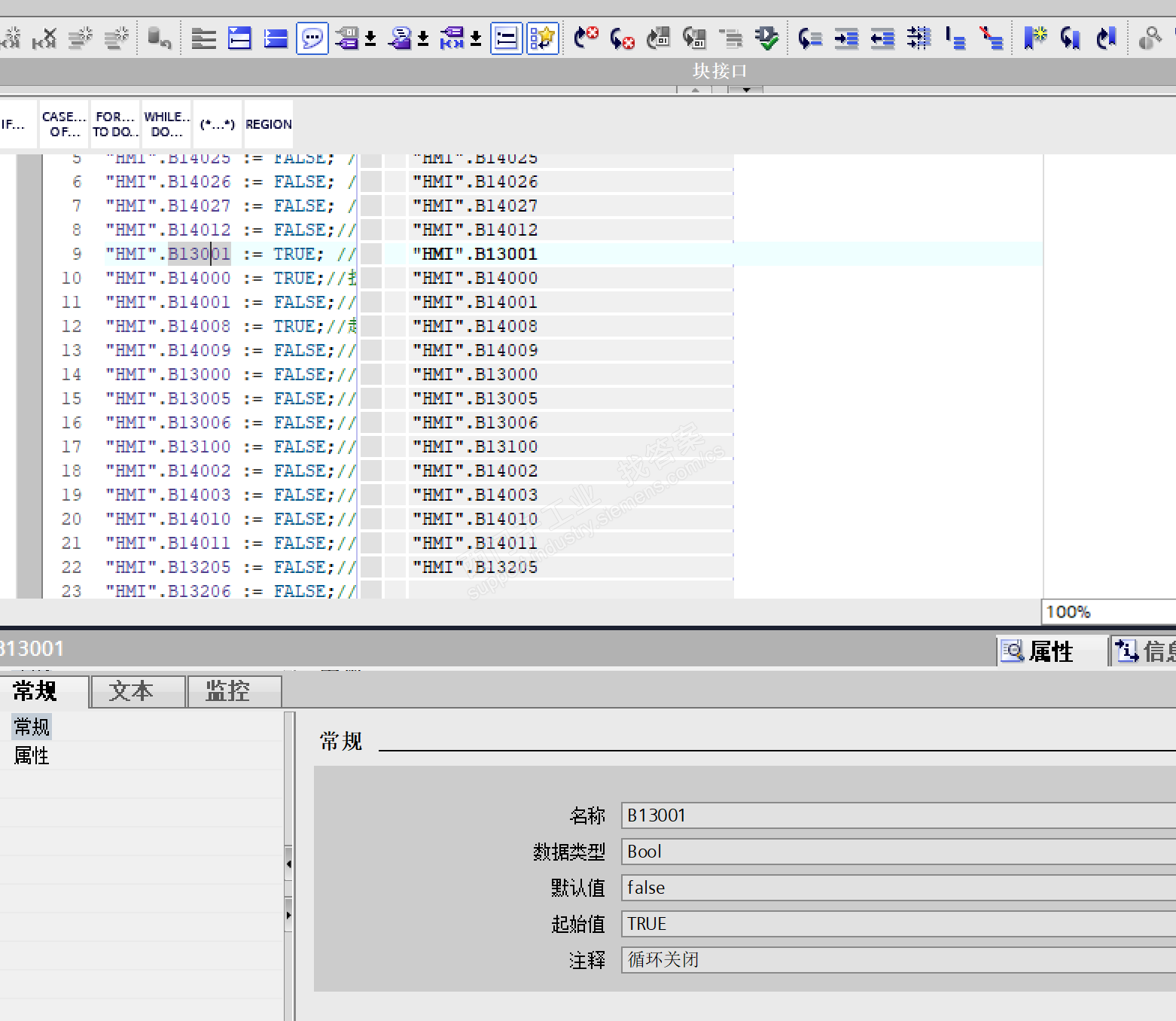This screenshot has width=1176, height=1021.
Task: Select 常规 in the navigation tree
Action: click(32, 727)
